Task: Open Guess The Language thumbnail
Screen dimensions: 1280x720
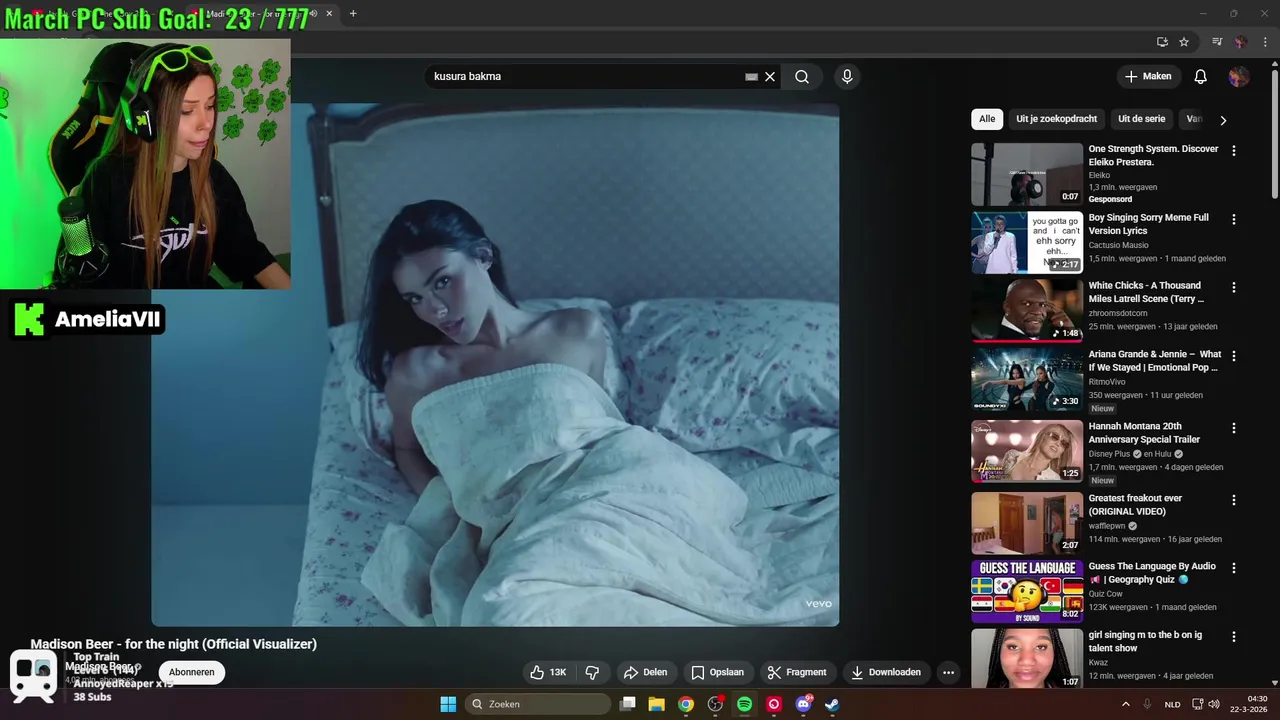Action: coord(1027,591)
